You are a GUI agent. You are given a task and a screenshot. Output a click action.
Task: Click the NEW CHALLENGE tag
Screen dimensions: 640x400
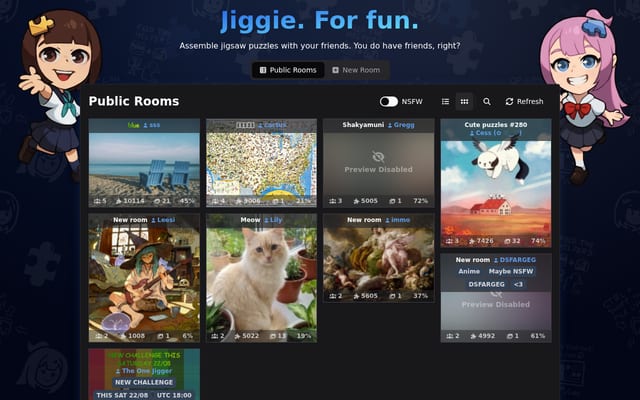pyautogui.click(x=144, y=382)
